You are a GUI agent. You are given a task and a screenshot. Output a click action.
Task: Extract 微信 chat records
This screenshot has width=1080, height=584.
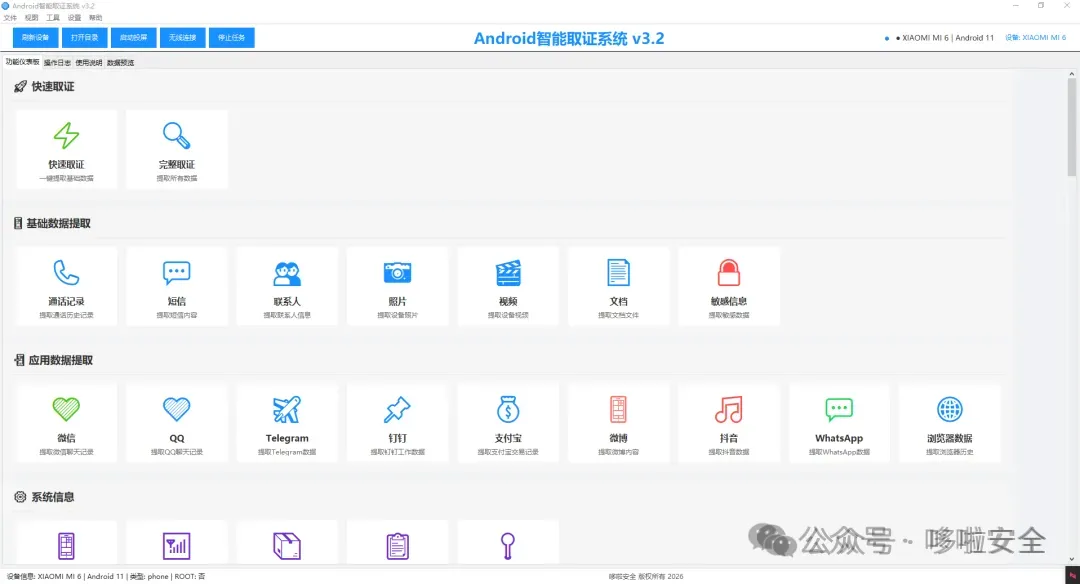[x=66, y=423]
